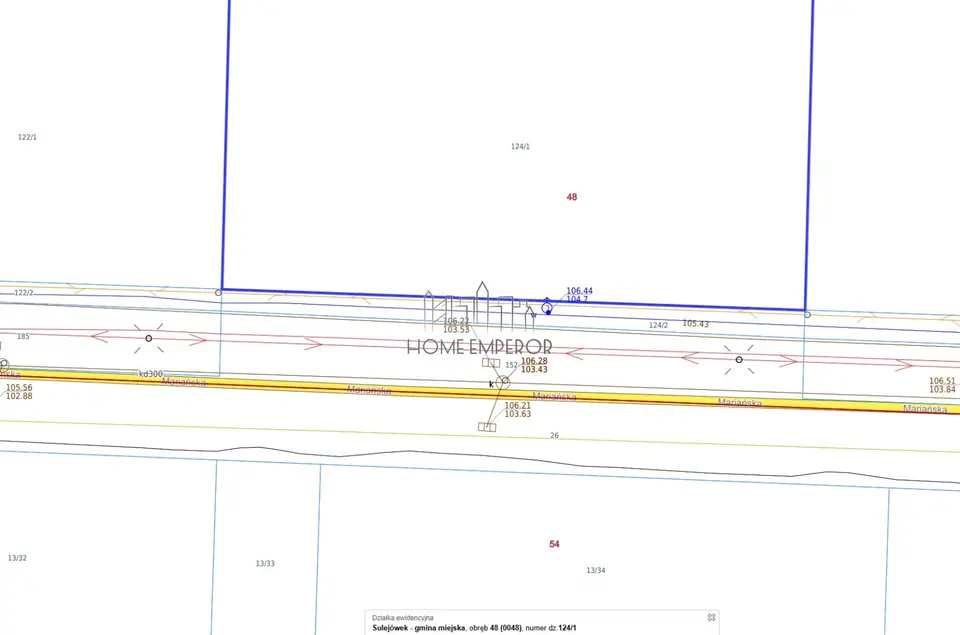Click the elevation label 105.56
The width and height of the screenshot is (960, 635).
19,388
